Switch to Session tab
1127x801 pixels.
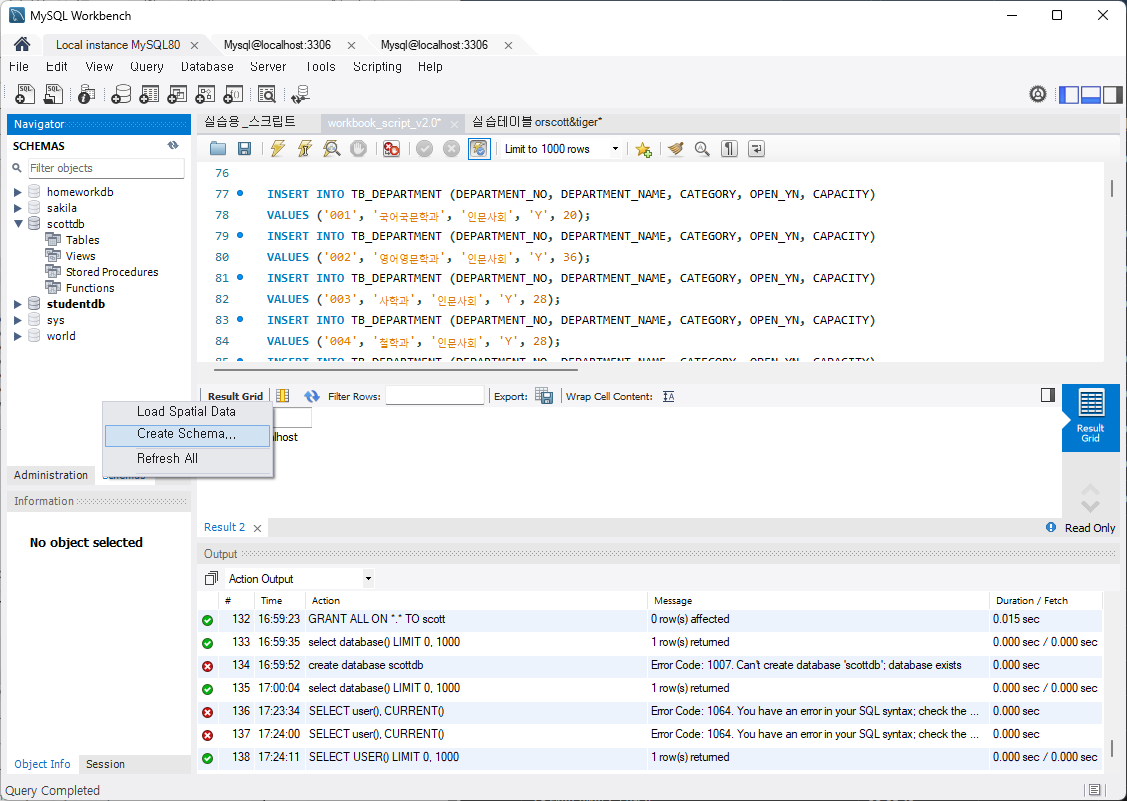105,764
